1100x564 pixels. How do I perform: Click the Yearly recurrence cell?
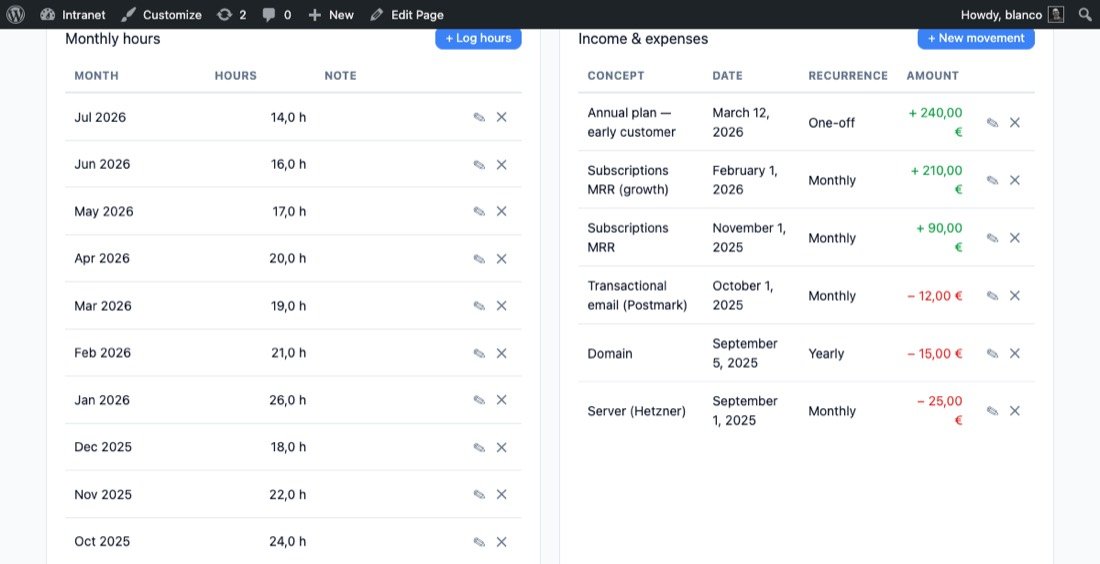(x=826, y=354)
